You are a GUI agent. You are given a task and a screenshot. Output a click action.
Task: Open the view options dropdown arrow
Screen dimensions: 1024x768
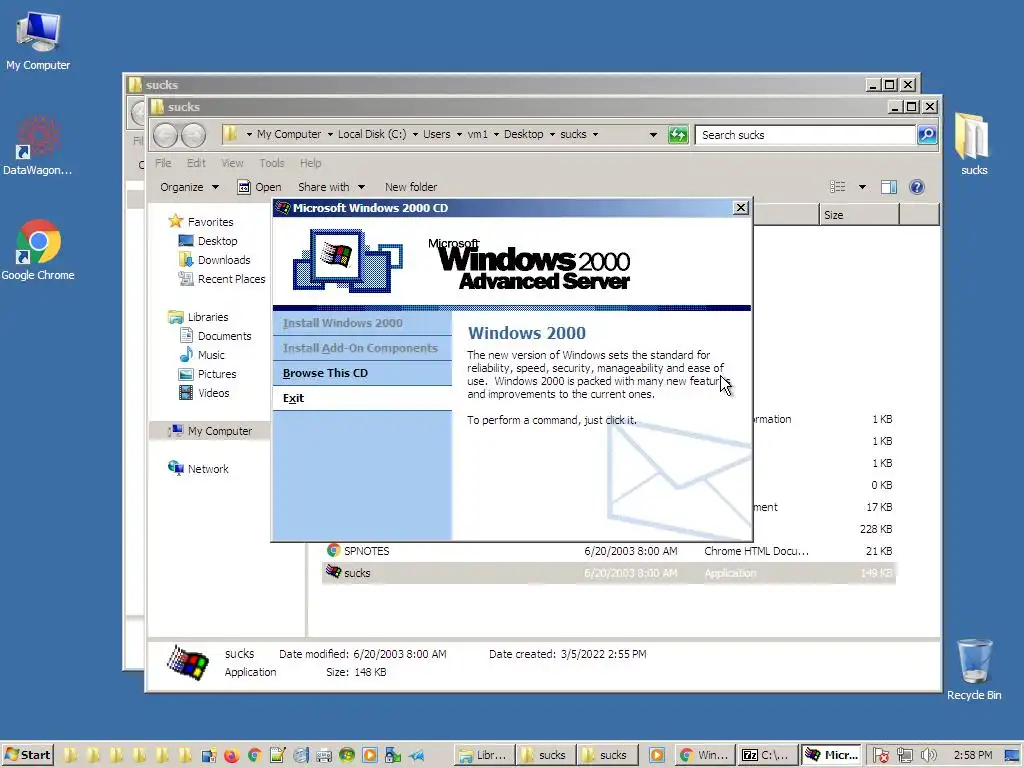click(x=862, y=187)
